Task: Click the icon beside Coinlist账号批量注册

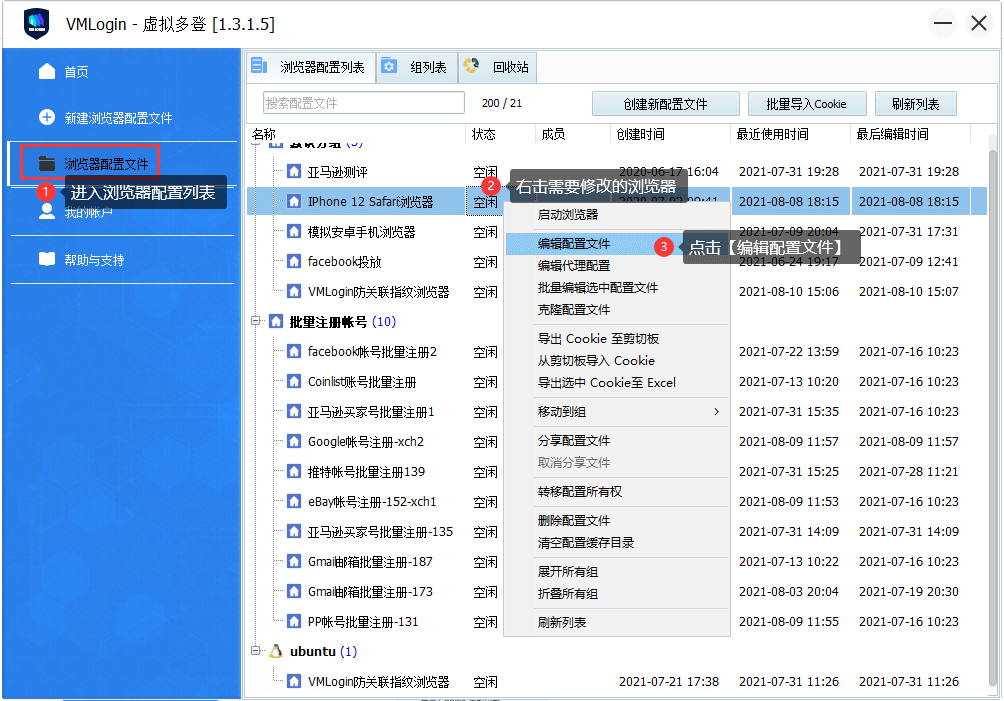Action: tap(294, 382)
